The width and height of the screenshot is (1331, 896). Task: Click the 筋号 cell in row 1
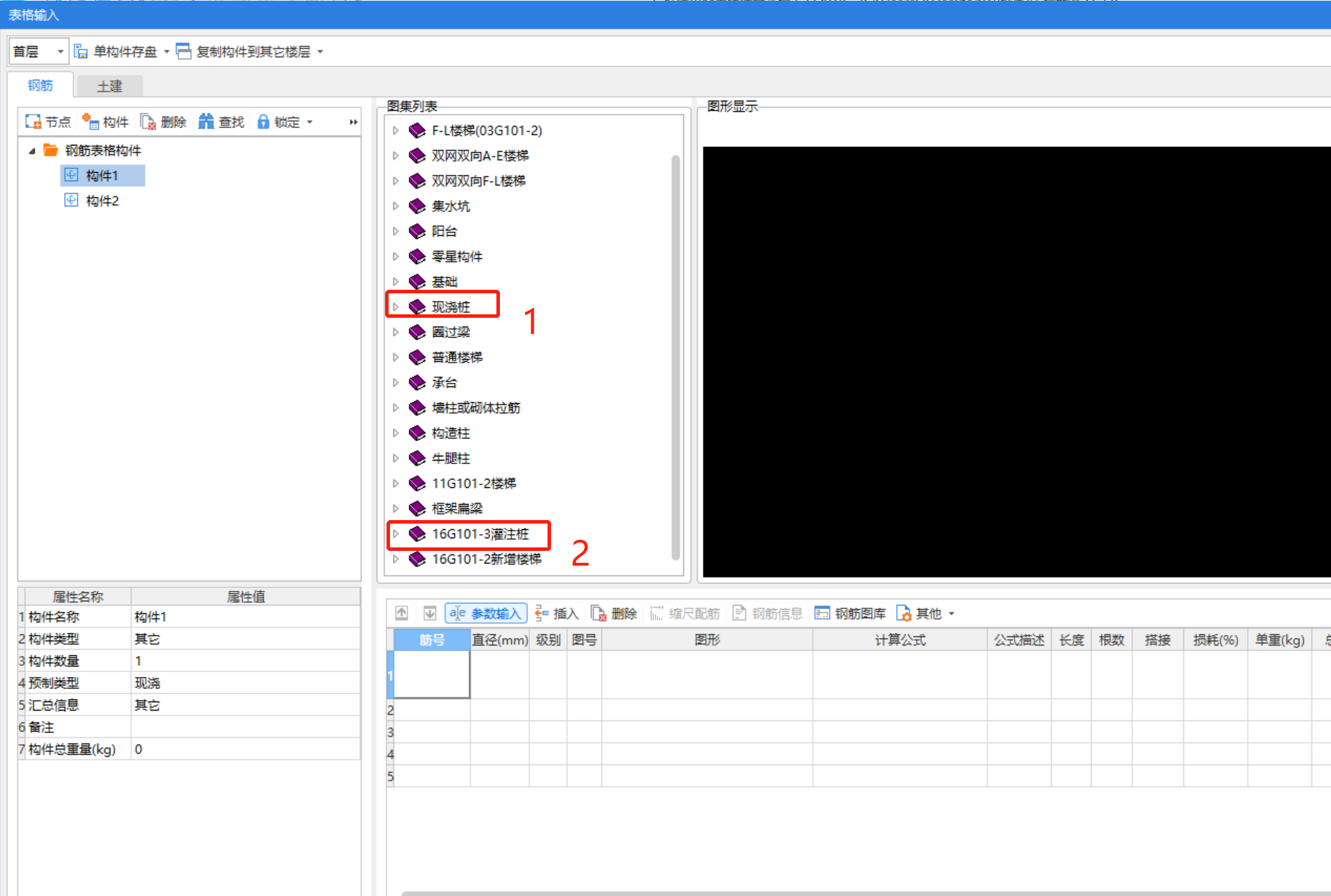[x=431, y=674]
